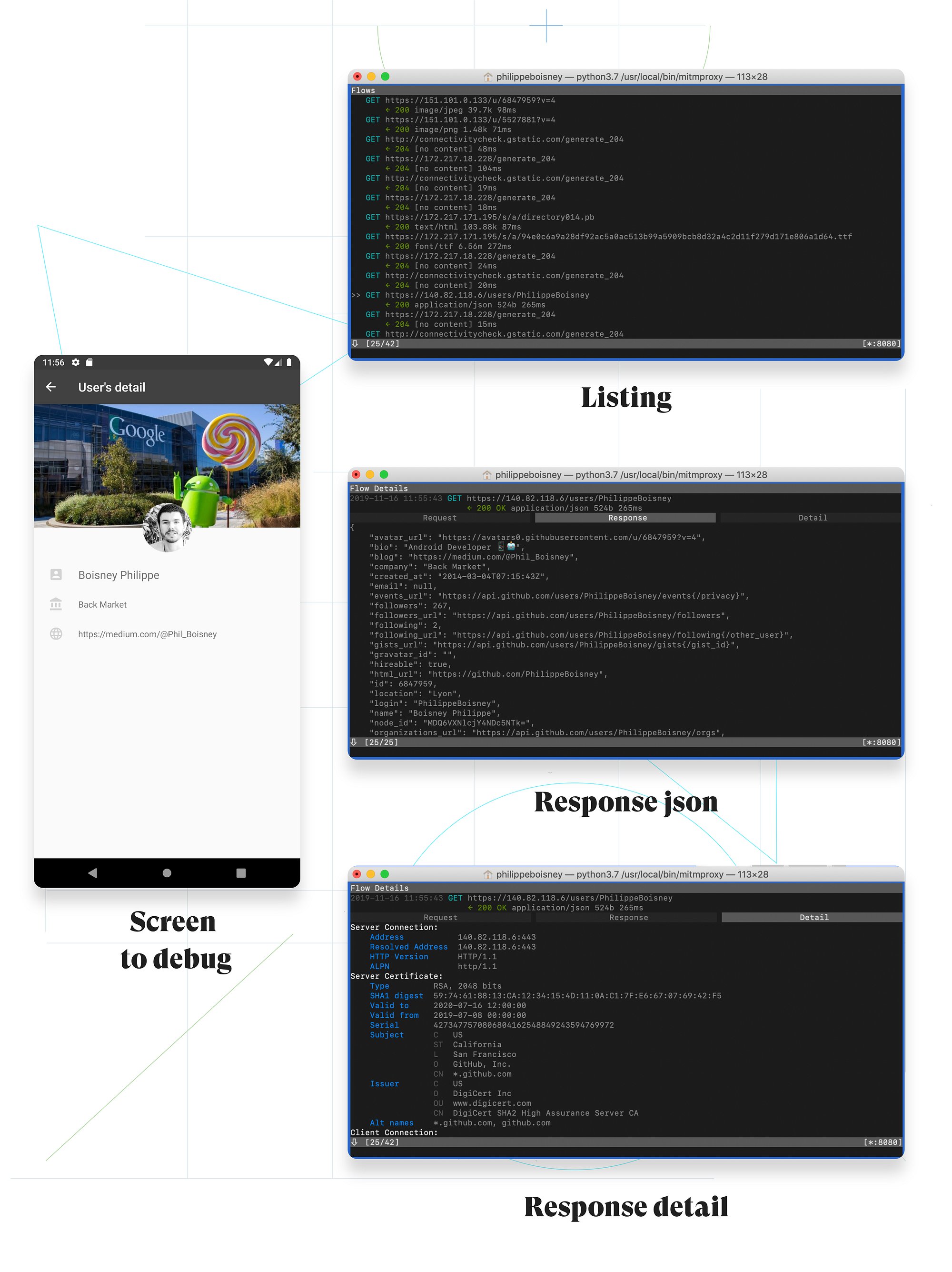Click the green zoom button of Listing window
The height and width of the screenshot is (1272, 952).
pos(385,77)
